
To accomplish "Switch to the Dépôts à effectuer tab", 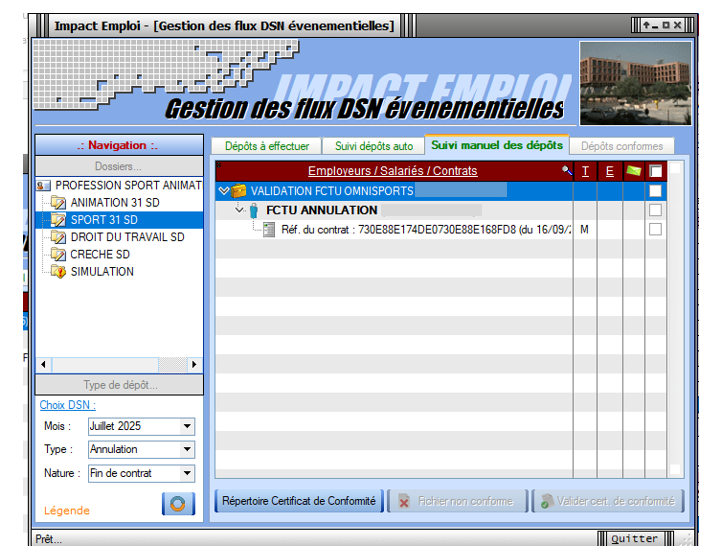I will 266,146.
